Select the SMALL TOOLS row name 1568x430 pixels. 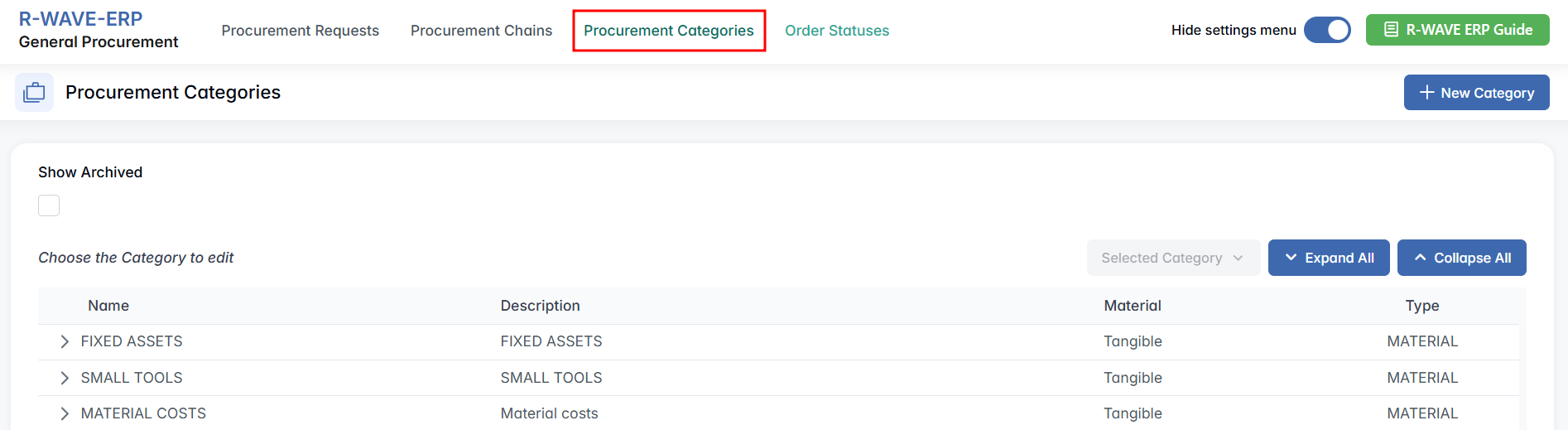click(x=132, y=378)
